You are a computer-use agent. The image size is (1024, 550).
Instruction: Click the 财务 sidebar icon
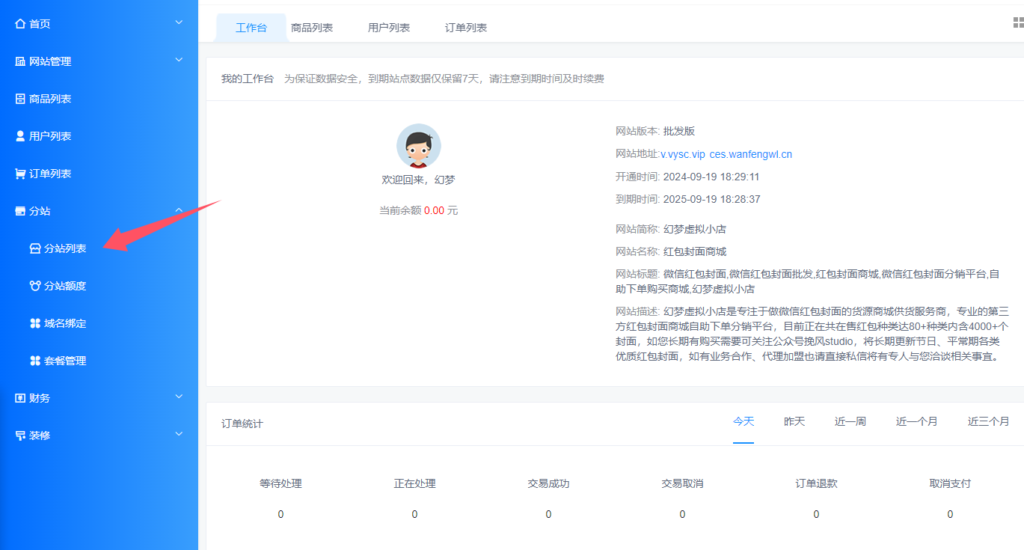click(x=20, y=398)
